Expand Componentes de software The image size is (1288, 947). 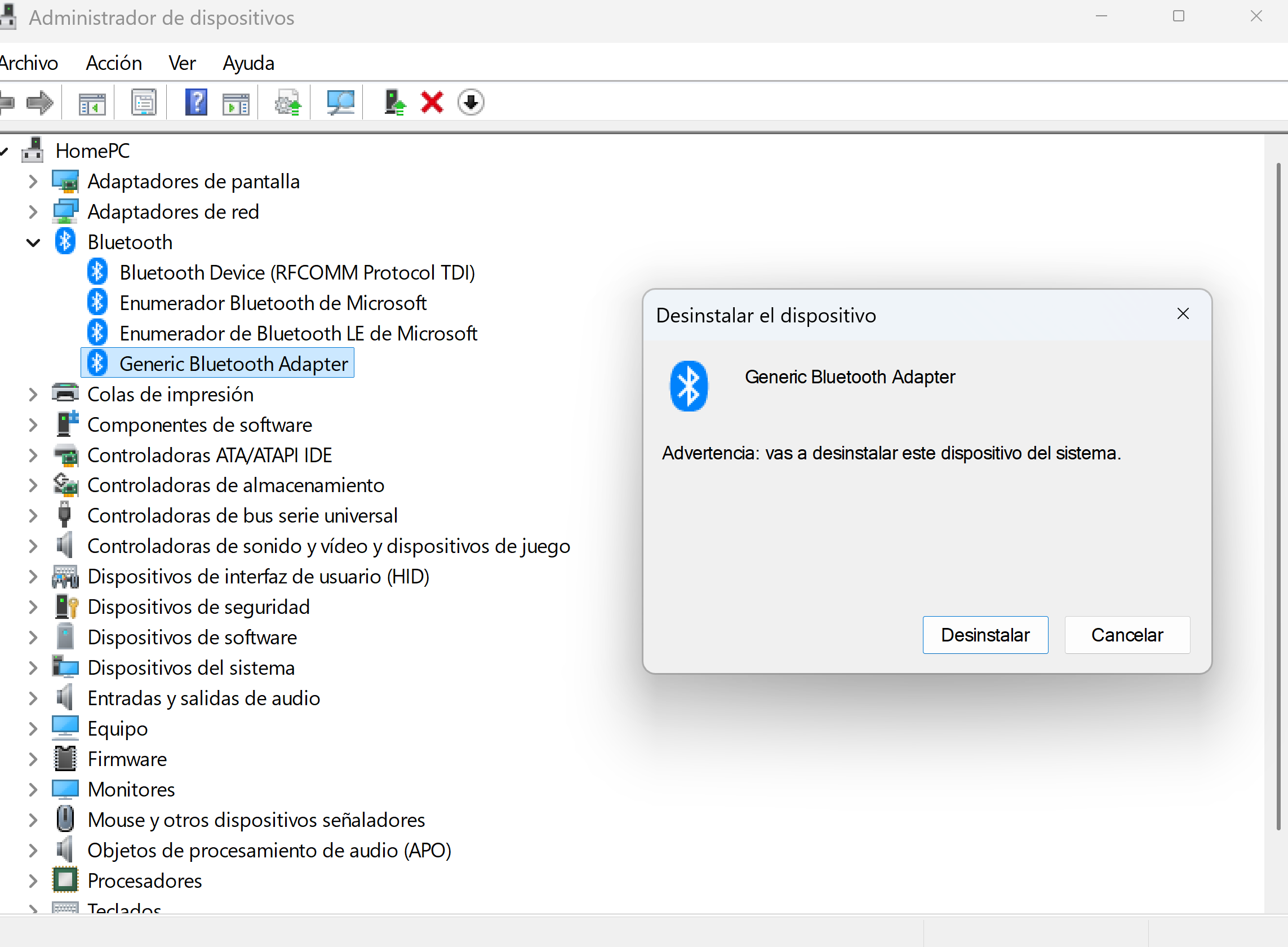point(33,425)
